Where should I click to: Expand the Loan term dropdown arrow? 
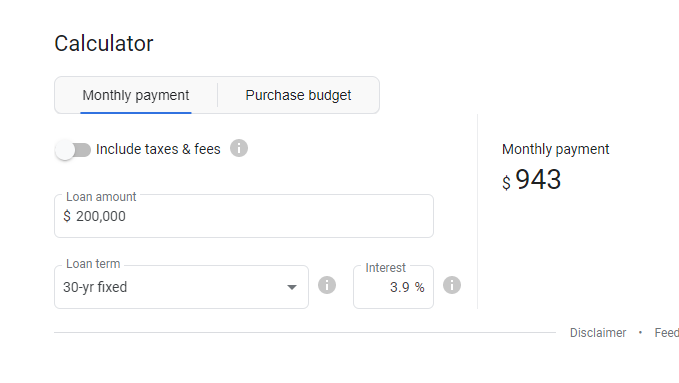(292, 287)
